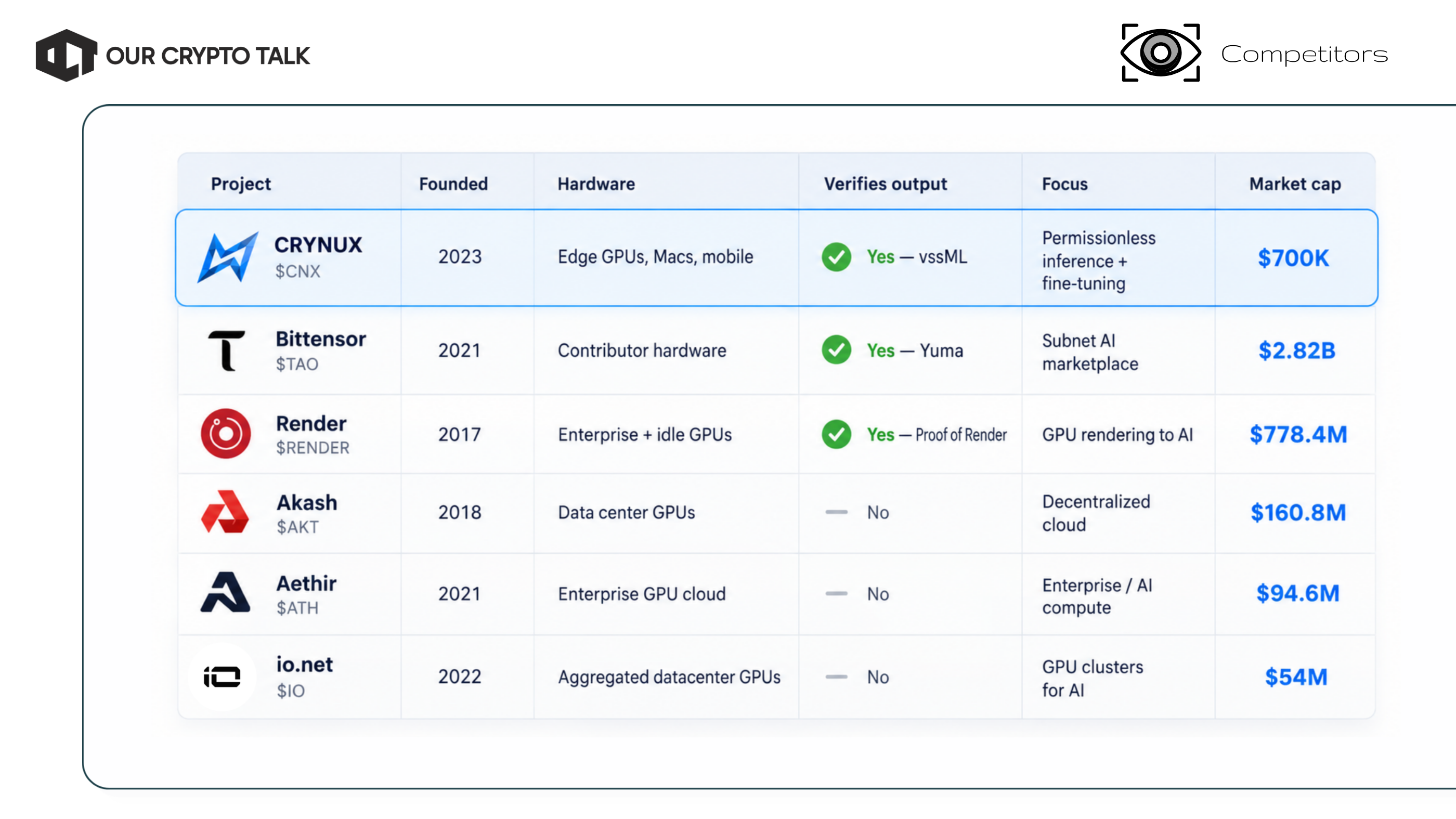Screen dimensions: 1456x819
Task: Click founded year 2018 in Akash row
Action: click(460, 513)
